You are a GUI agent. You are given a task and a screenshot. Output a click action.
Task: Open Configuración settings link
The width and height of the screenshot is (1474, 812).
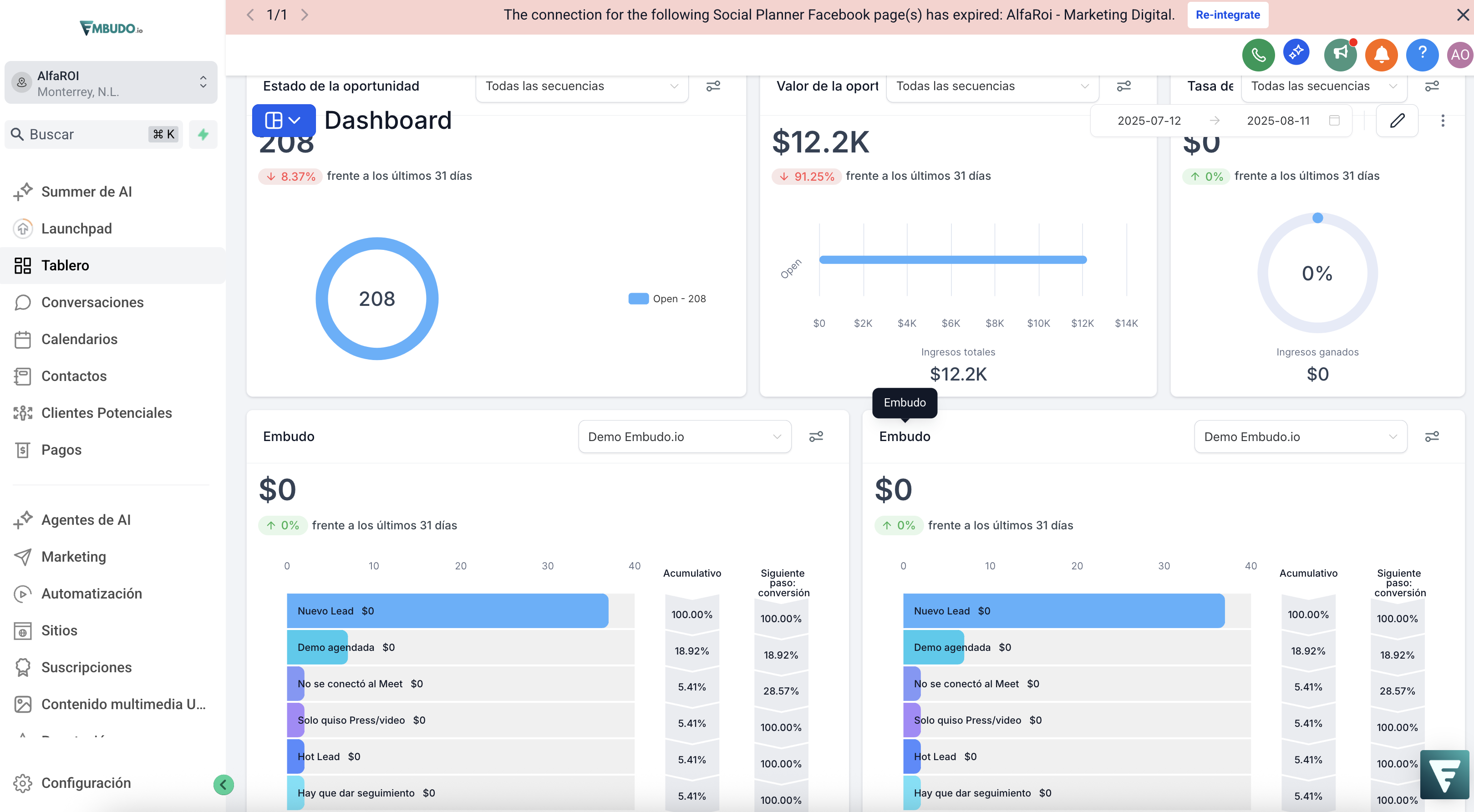pyautogui.click(x=86, y=783)
